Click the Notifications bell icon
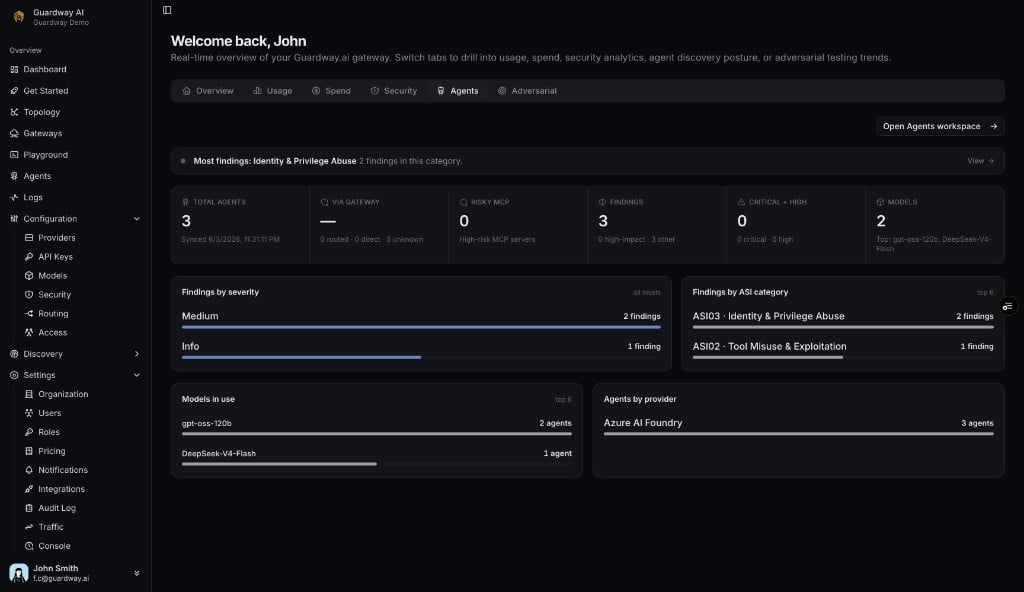This screenshot has height=592, width=1024. [29, 470]
